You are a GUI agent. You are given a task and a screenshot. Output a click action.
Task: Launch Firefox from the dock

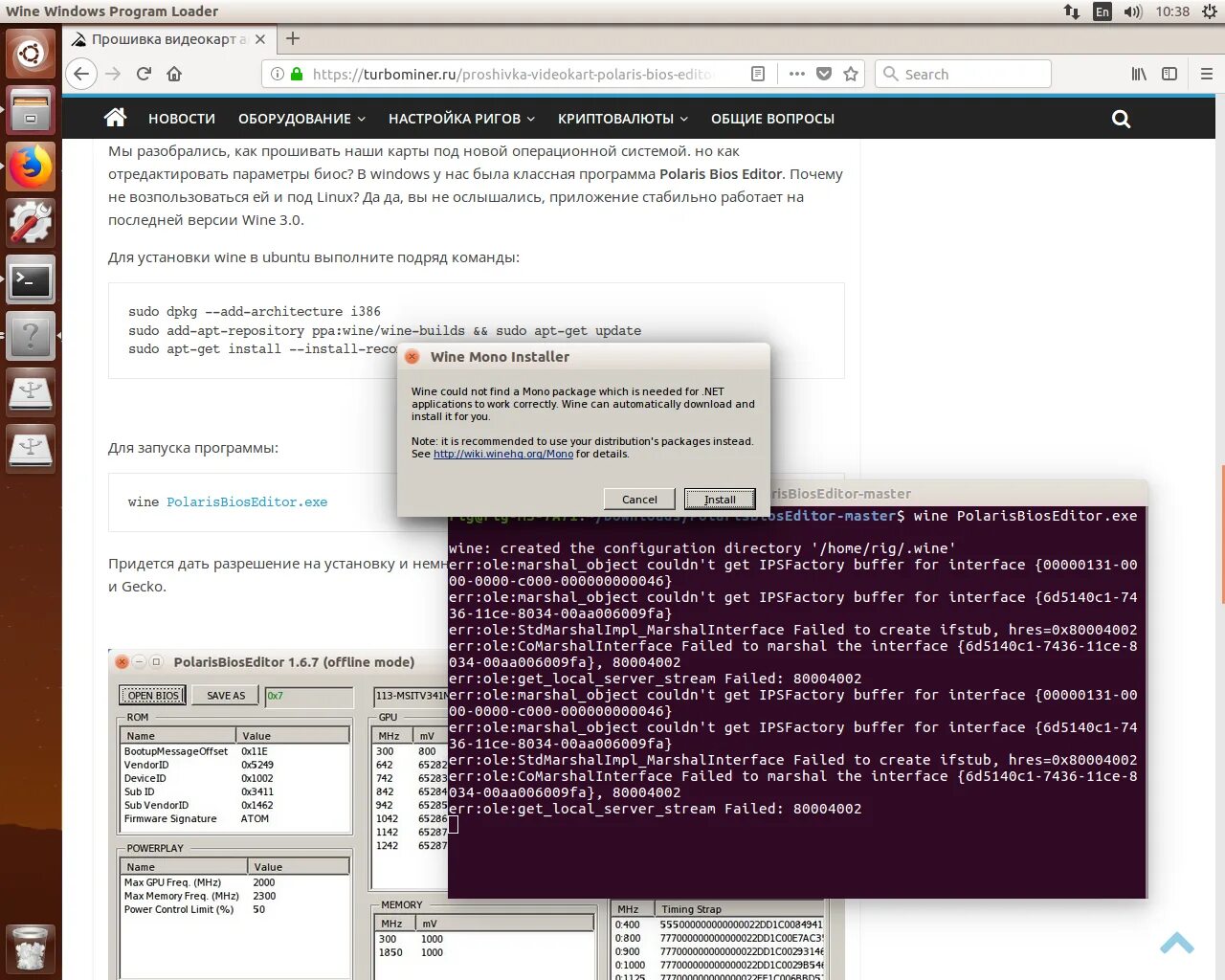point(31,167)
